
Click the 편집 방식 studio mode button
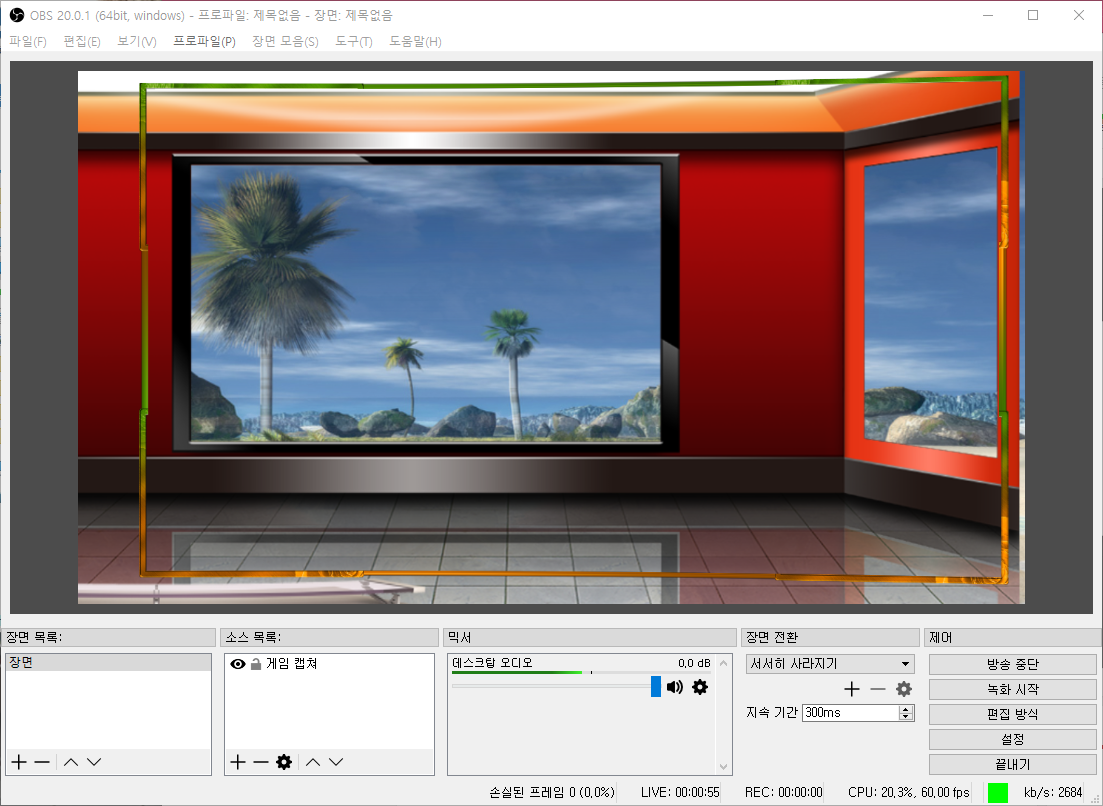(x=1012, y=714)
